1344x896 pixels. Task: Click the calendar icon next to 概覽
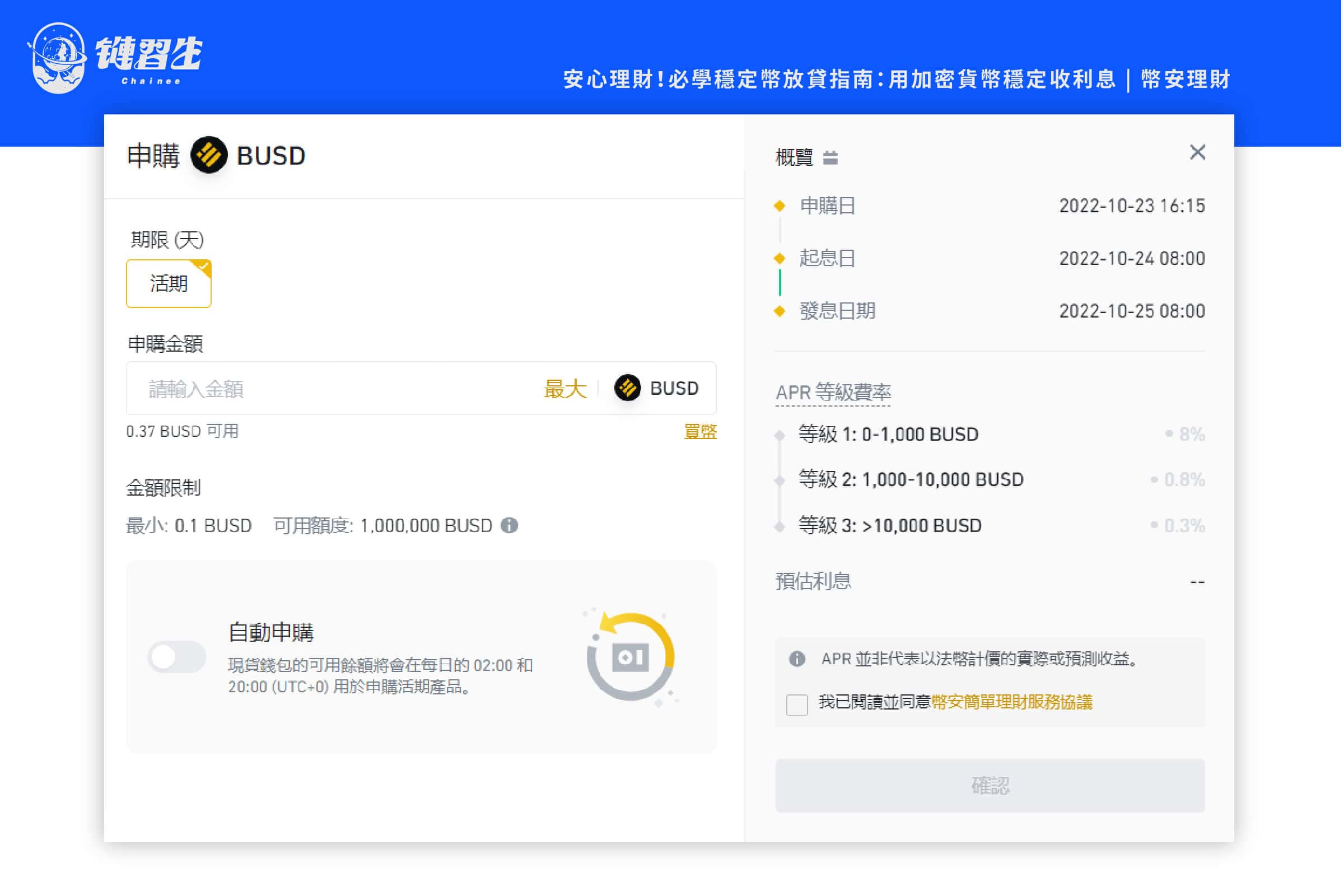point(832,158)
